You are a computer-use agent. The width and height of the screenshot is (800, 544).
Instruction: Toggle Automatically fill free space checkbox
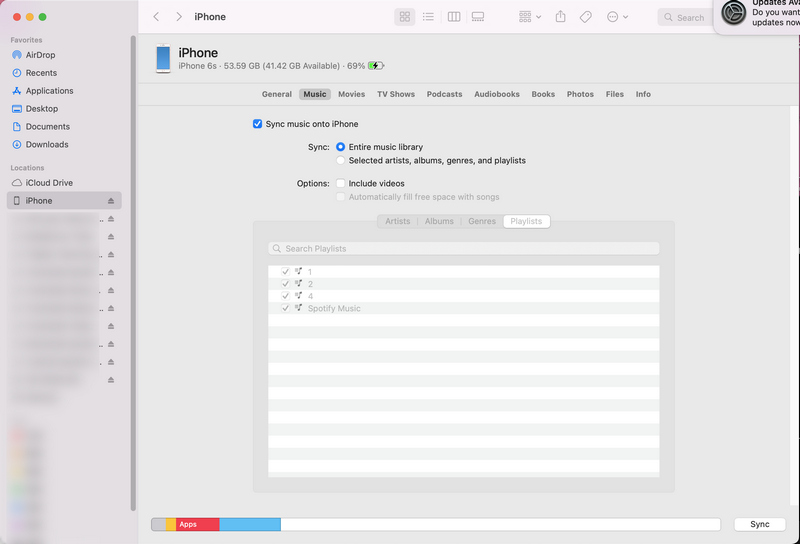pyautogui.click(x=340, y=196)
